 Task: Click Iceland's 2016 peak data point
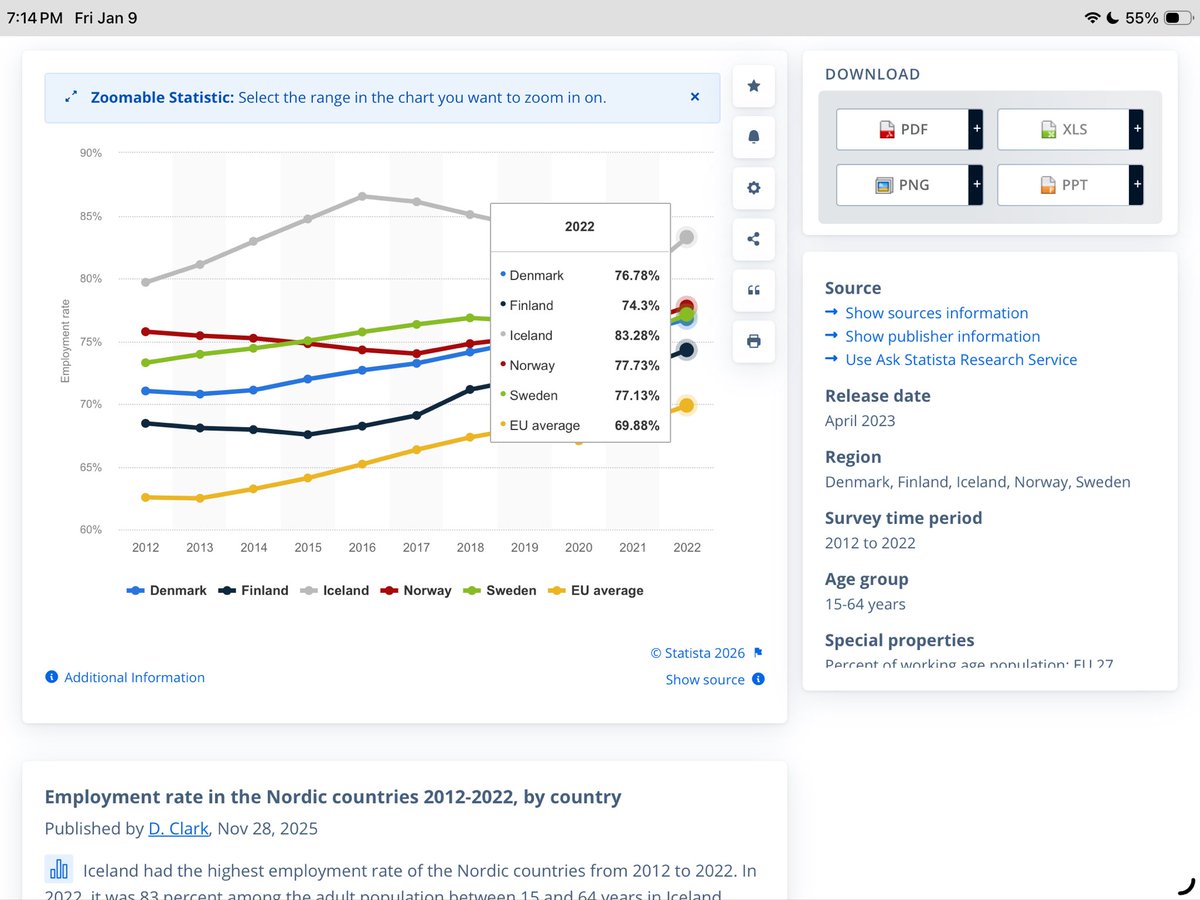coord(362,196)
